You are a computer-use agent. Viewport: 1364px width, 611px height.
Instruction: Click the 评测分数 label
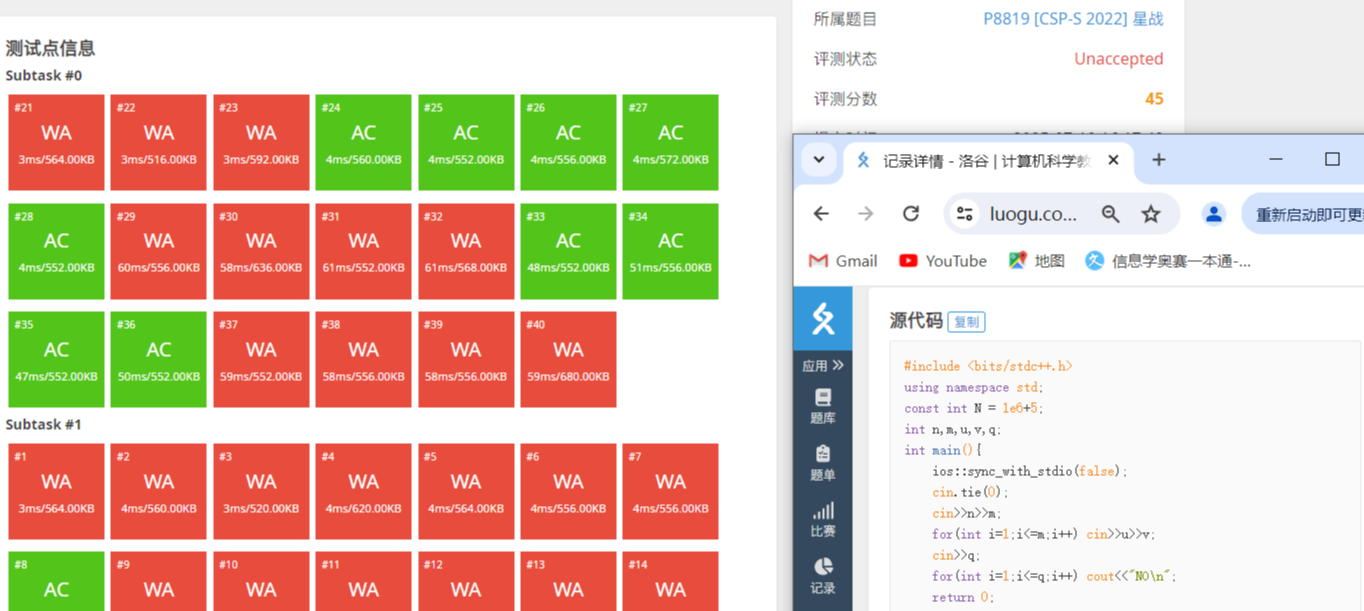point(845,99)
